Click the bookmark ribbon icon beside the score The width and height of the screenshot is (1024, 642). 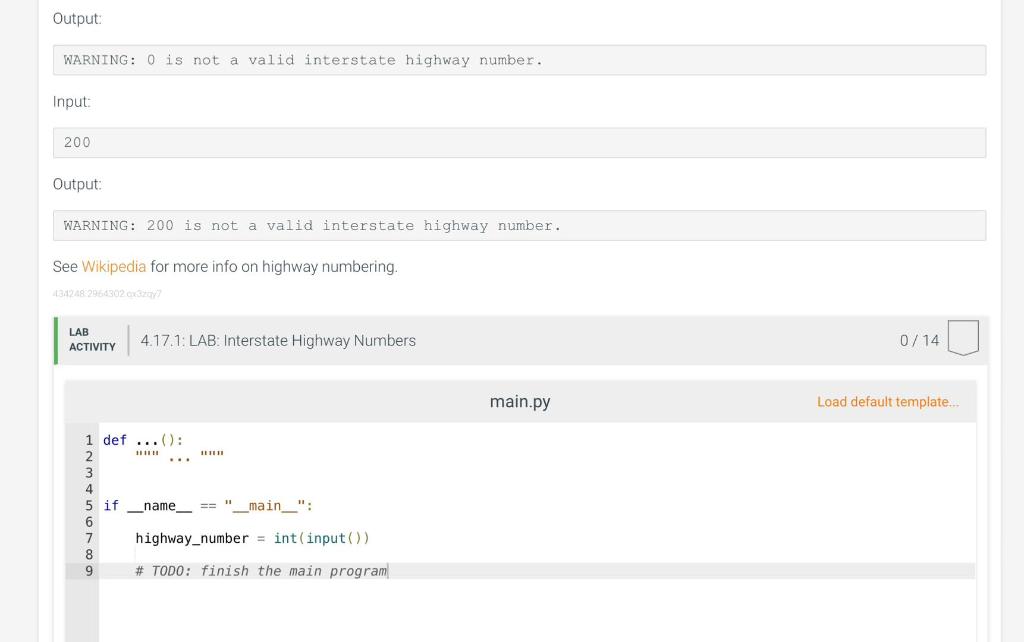pos(962,339)
